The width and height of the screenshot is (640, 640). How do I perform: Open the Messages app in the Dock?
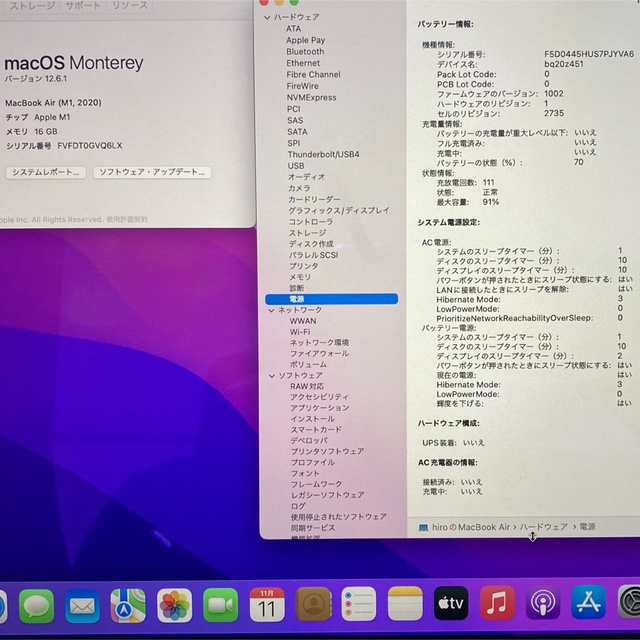[36, 606]
